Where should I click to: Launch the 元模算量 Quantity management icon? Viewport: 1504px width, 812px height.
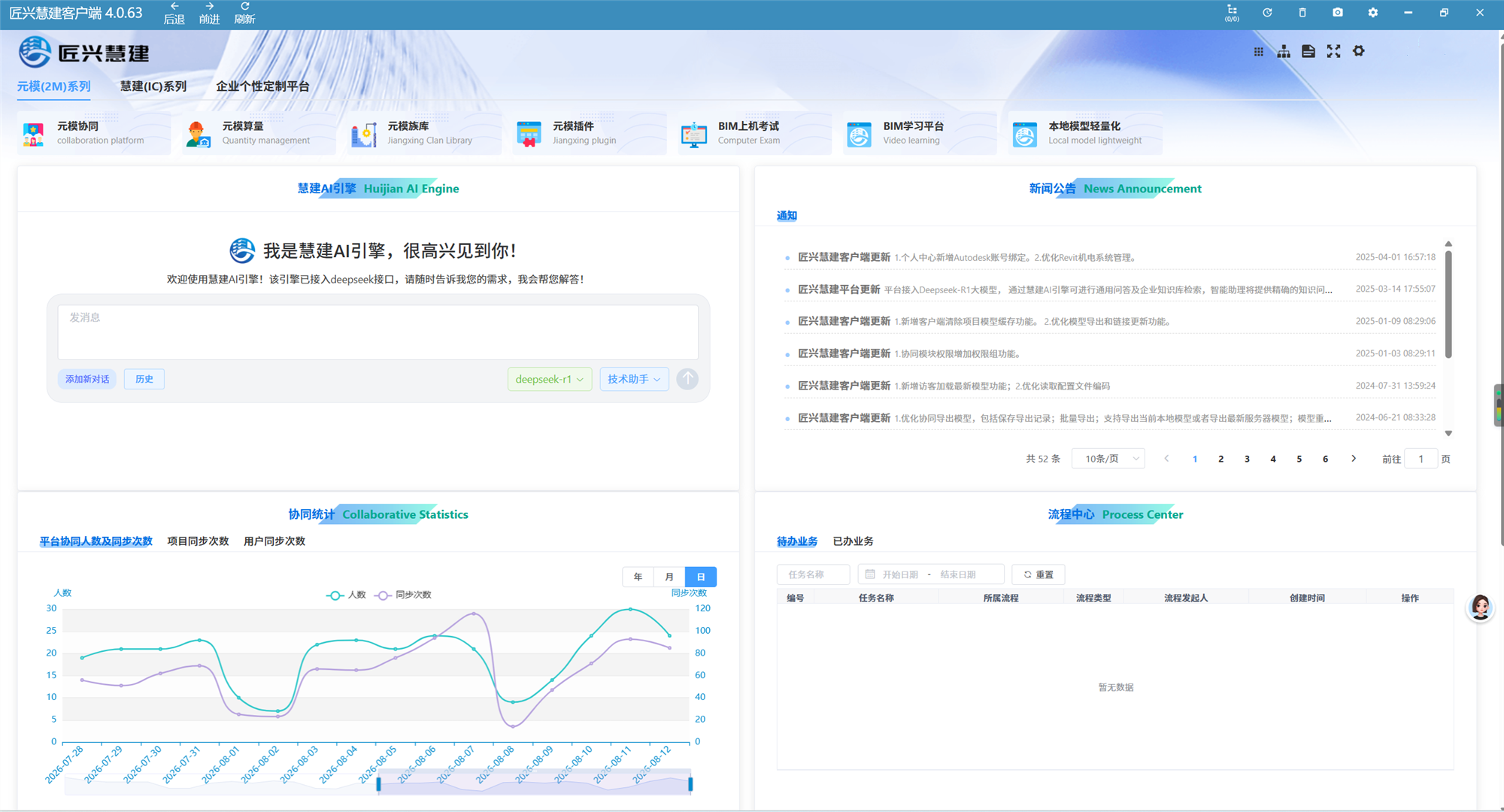point(198,134)
